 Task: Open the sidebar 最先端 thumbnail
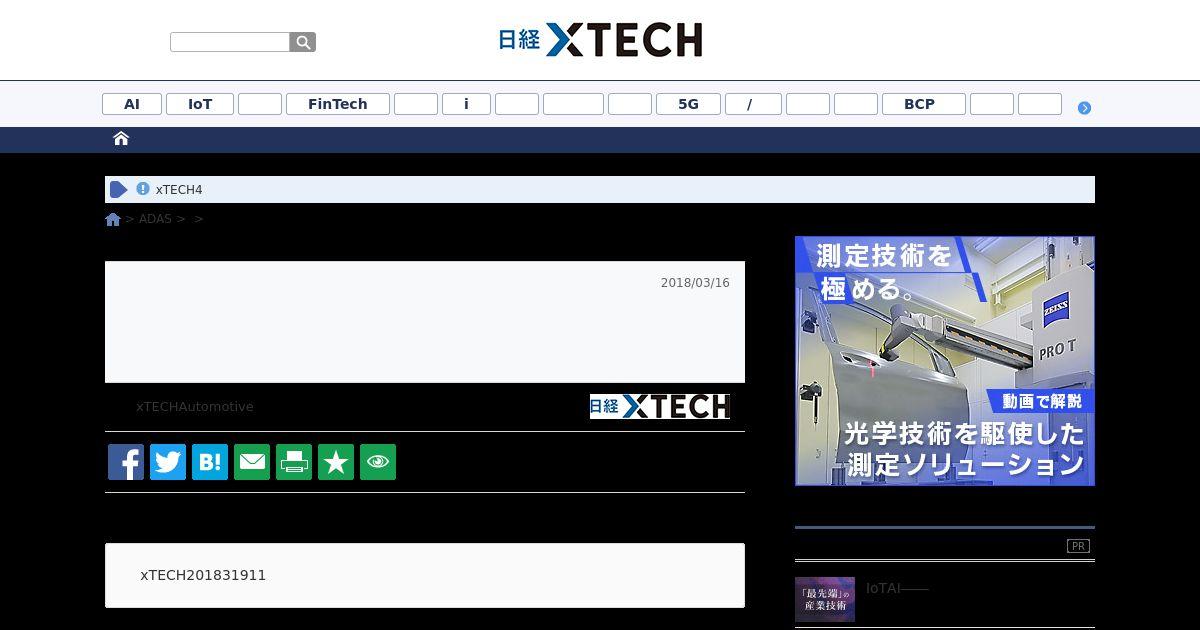(825, 599)
